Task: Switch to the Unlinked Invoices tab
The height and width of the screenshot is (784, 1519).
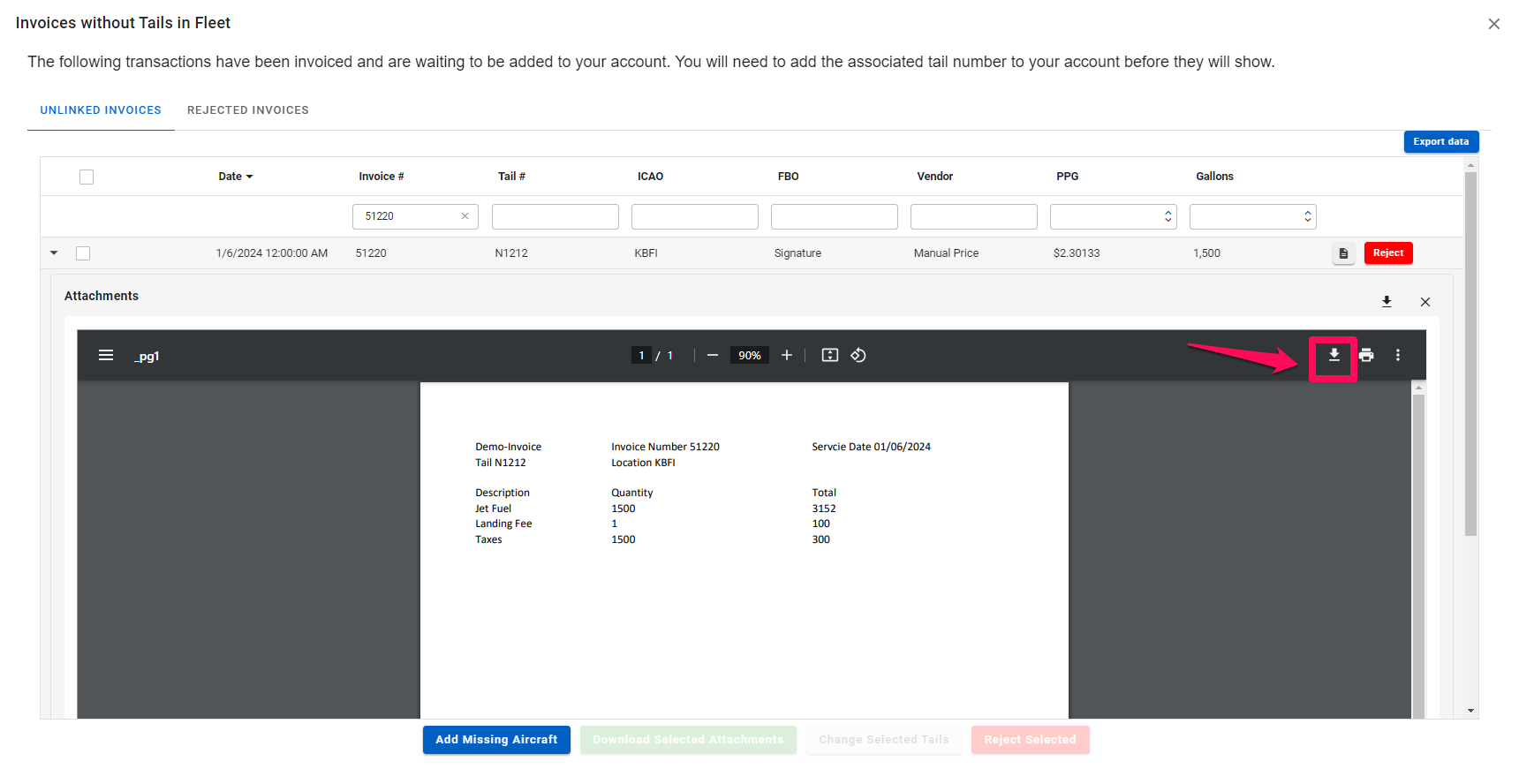Action: (x=101, y=110)
